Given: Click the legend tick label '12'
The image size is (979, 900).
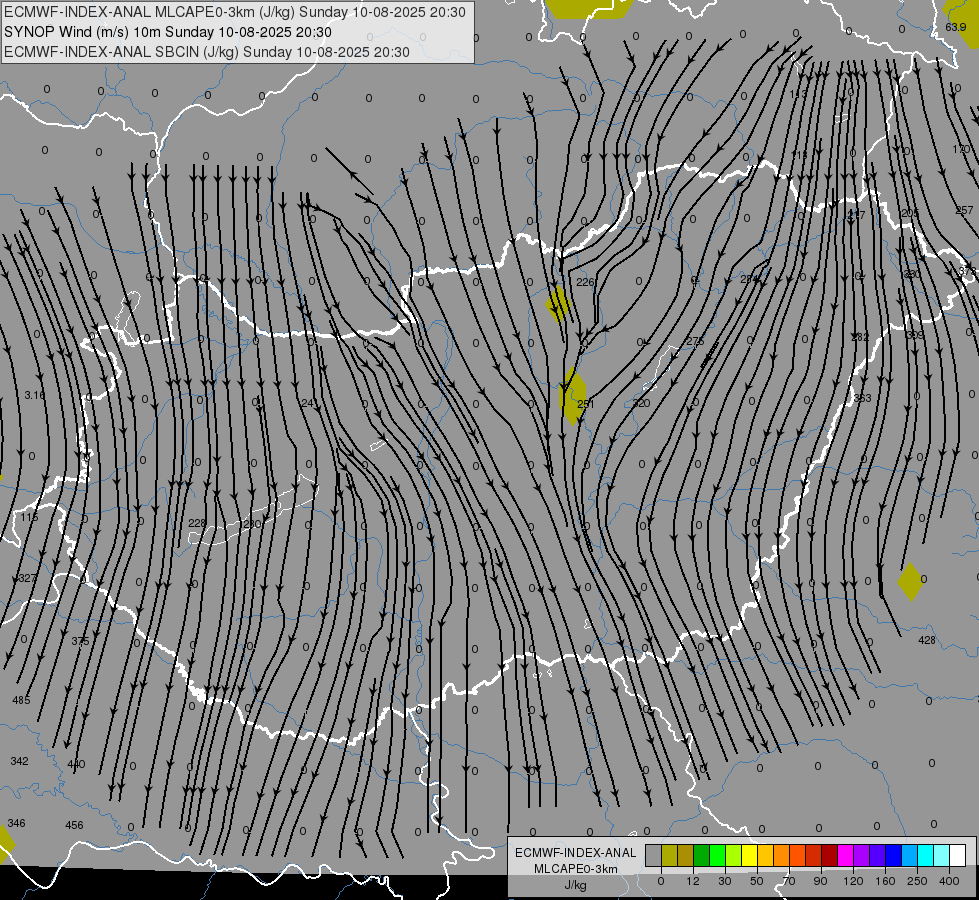Looking at the screenshot, I should 693,881.
